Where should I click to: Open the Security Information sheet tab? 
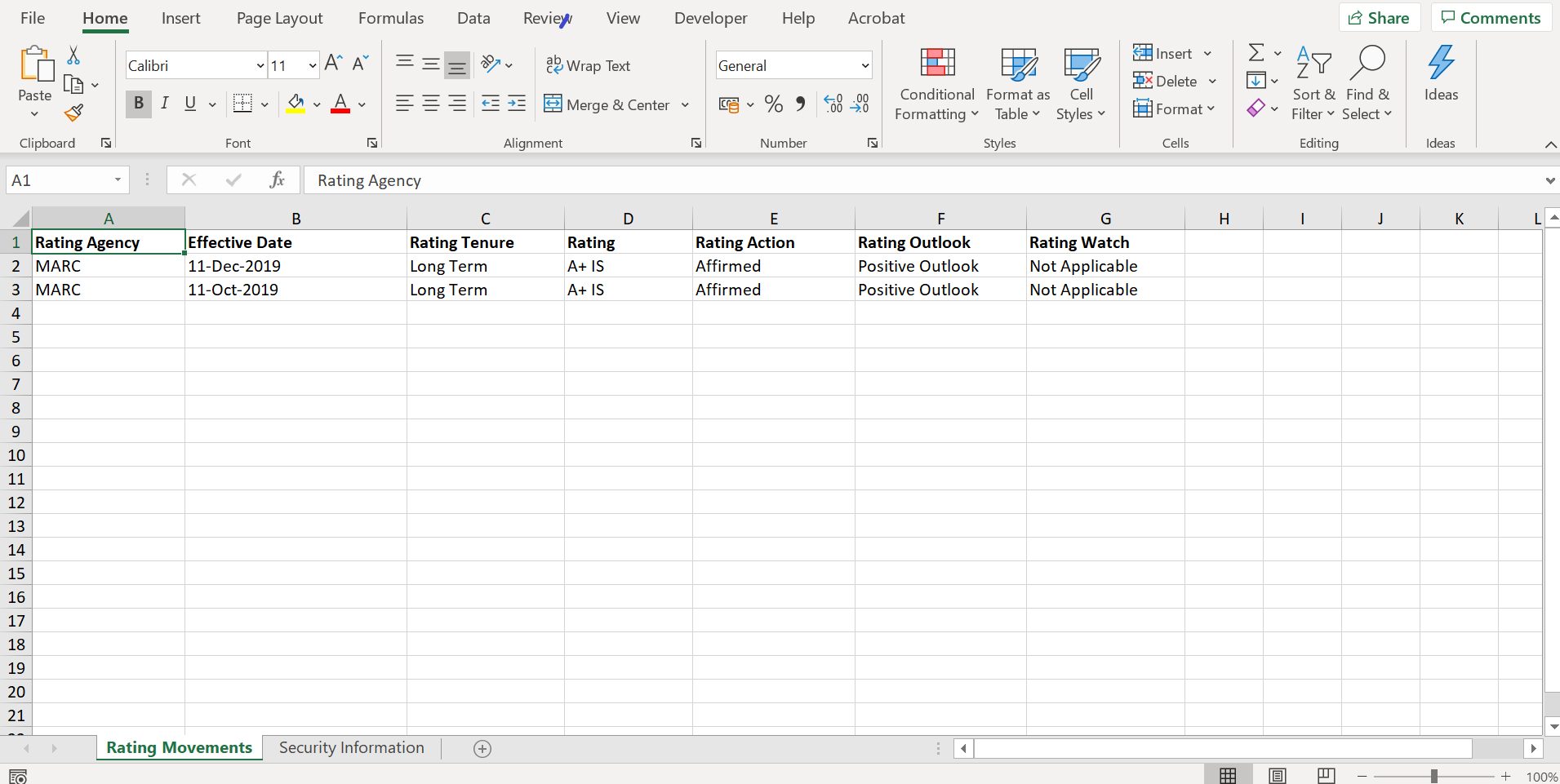[x=350, y=747]
